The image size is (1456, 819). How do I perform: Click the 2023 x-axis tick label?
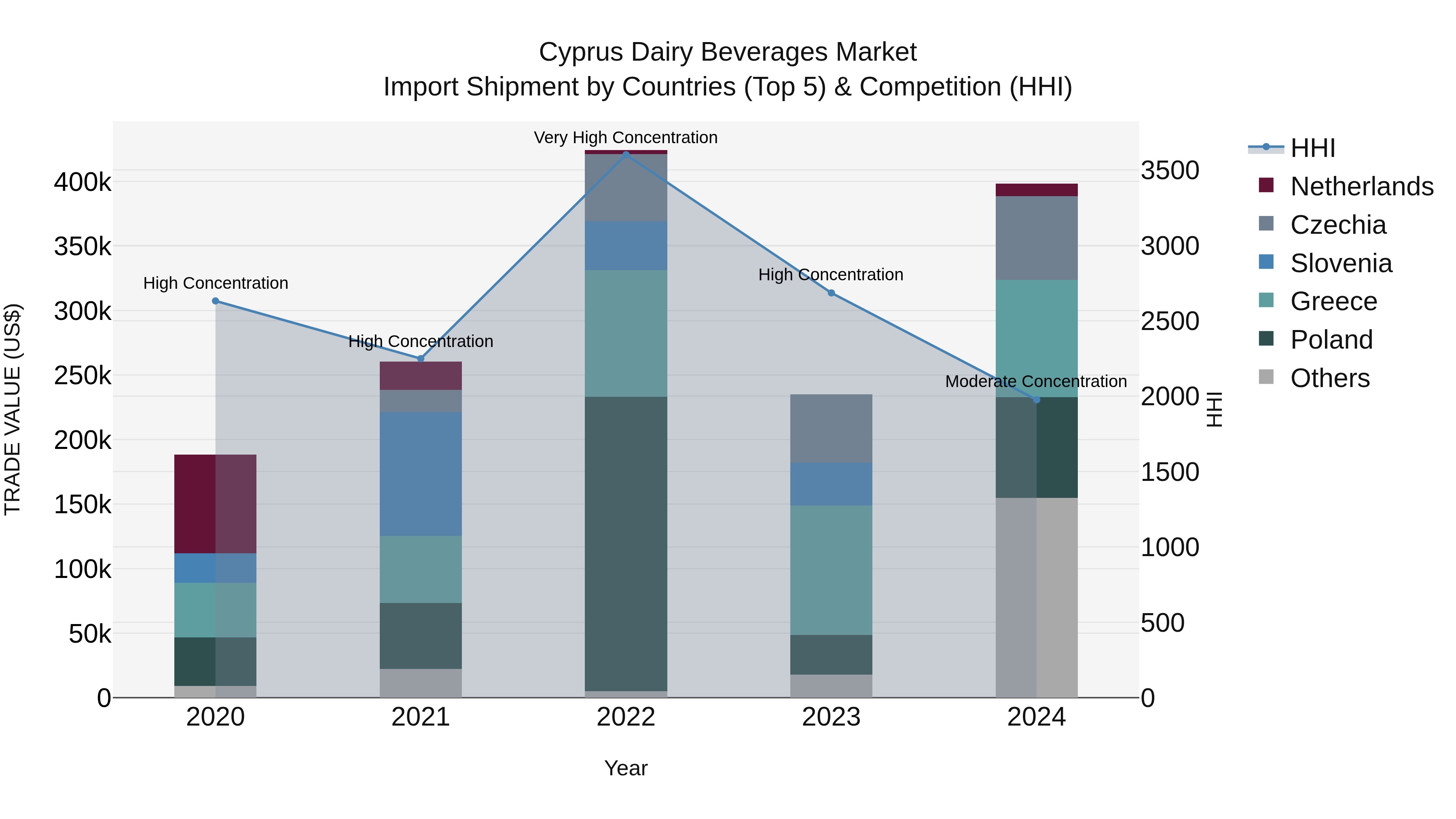[831, 717]
